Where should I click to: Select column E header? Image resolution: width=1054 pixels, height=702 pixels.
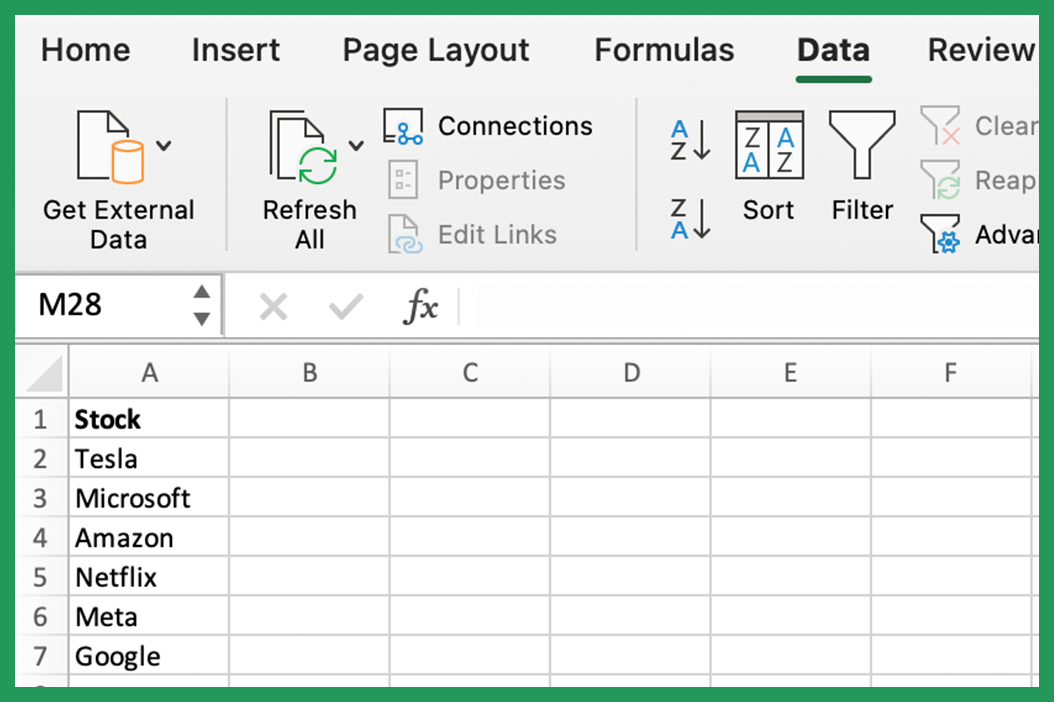(x=790, y=373)
